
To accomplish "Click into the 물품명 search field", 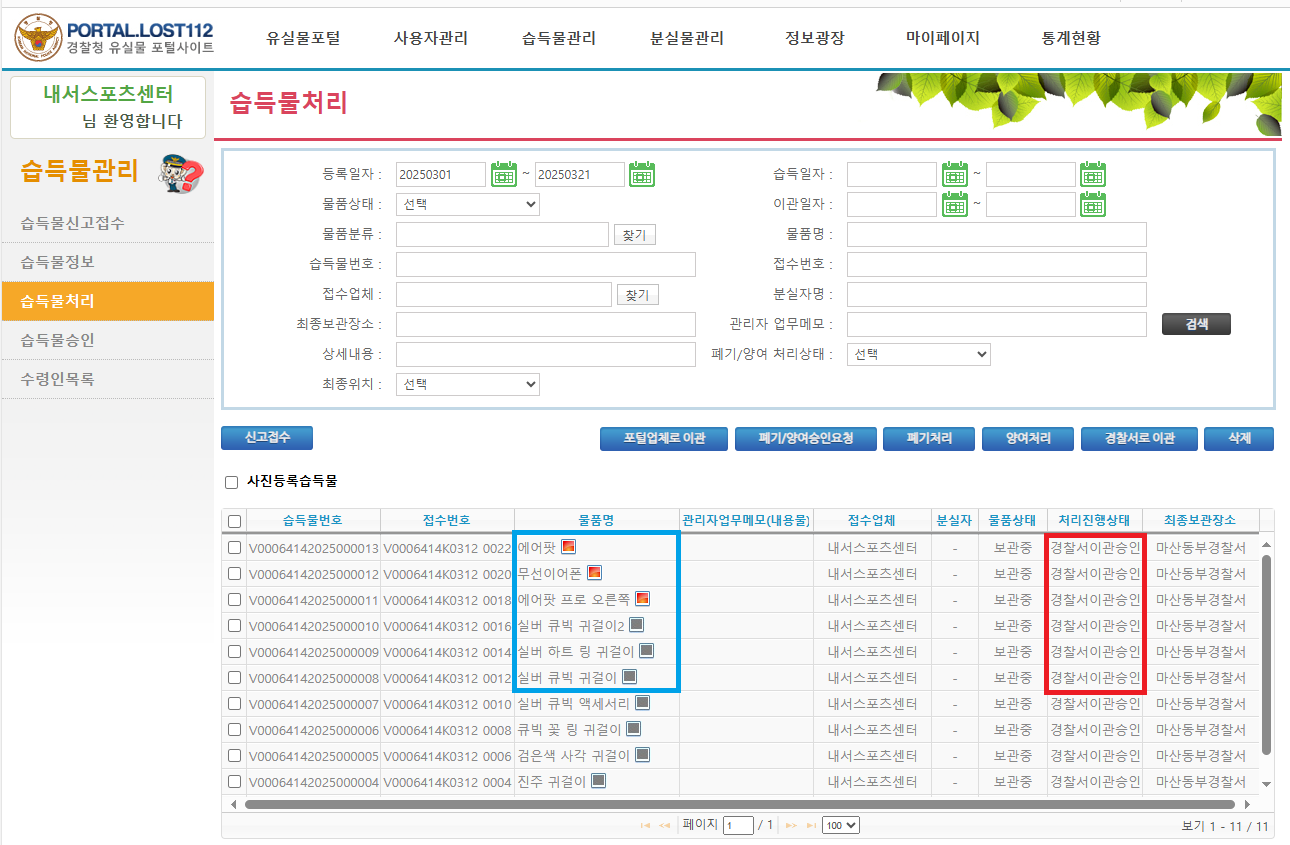I will point(996,235).
